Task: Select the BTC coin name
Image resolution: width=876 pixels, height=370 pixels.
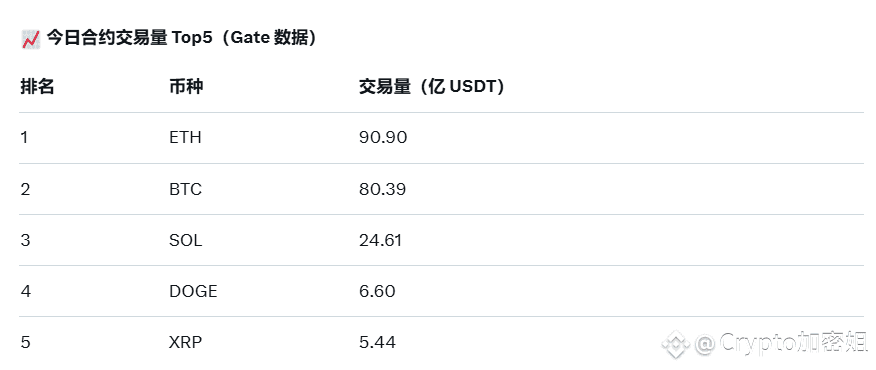Action: coord(185,189)
